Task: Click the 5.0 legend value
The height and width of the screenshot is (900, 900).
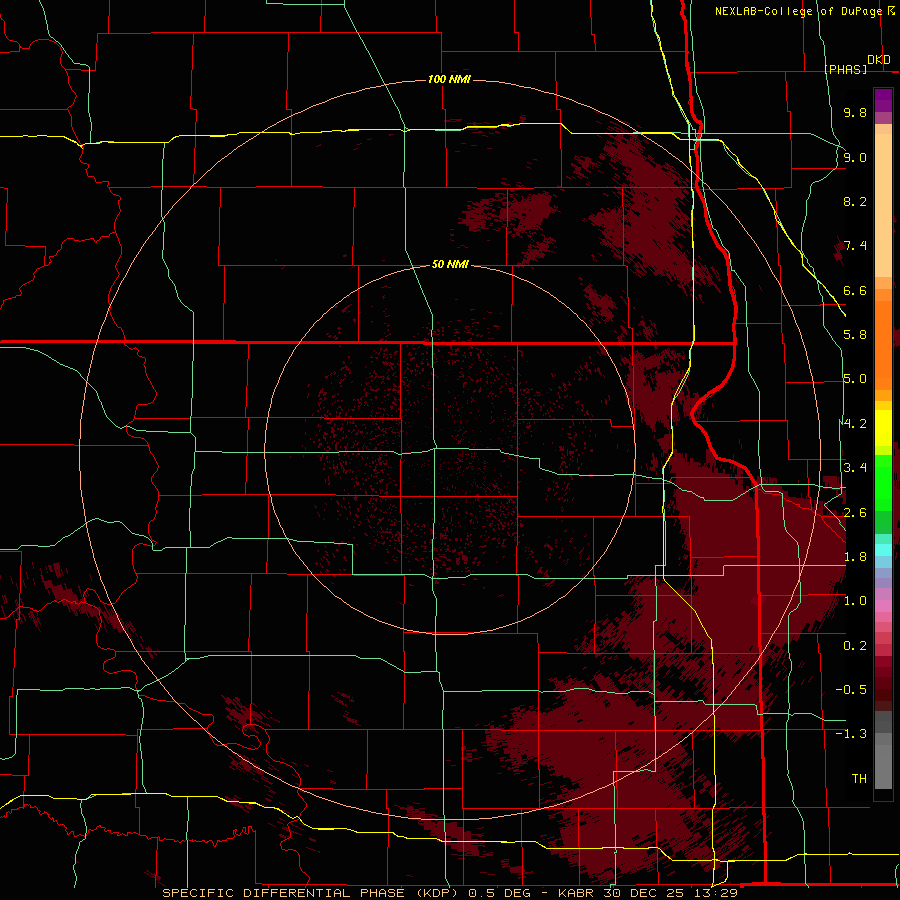Action: click(855, 379)
